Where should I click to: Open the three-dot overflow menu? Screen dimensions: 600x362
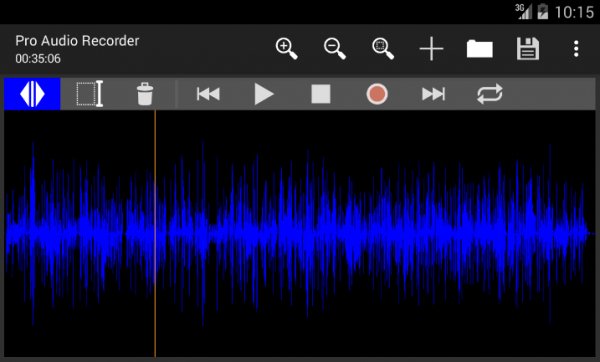click(x=576, y=49)
